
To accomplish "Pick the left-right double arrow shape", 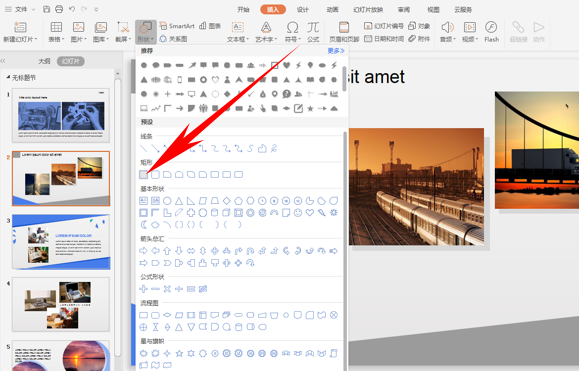I will coord(191,251).
